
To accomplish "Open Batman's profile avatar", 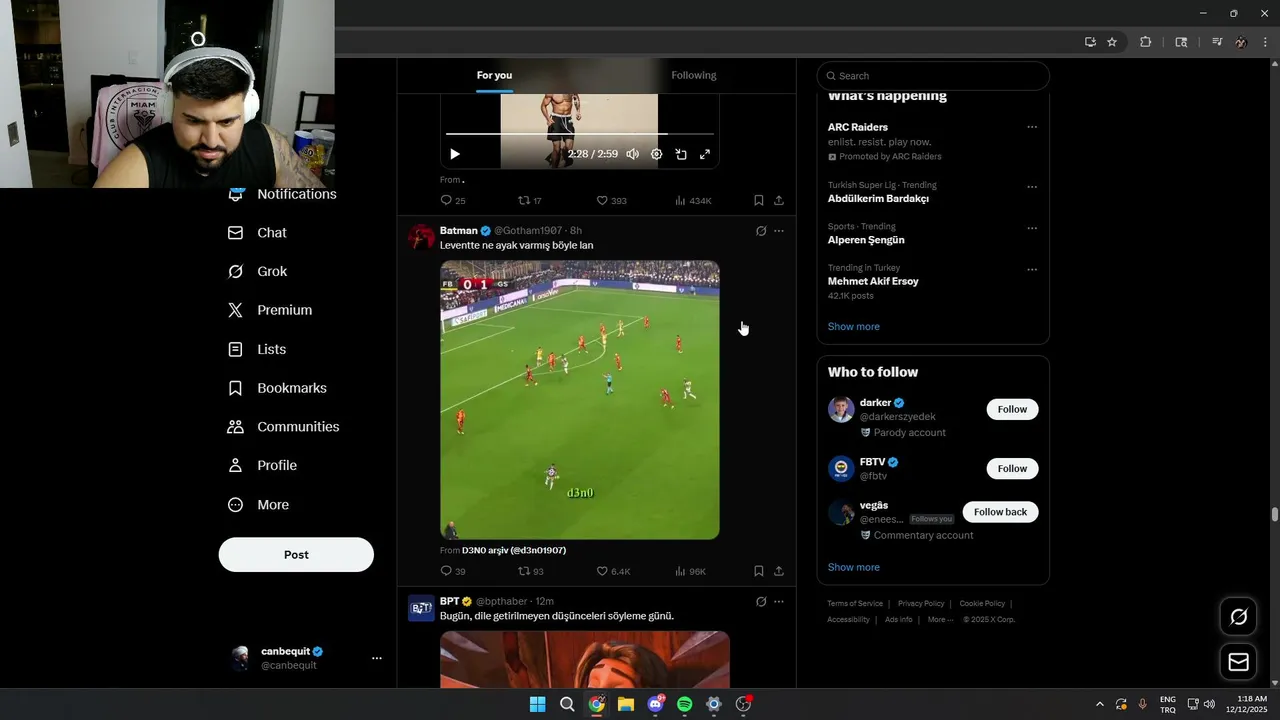I will [x=421, y=238].
